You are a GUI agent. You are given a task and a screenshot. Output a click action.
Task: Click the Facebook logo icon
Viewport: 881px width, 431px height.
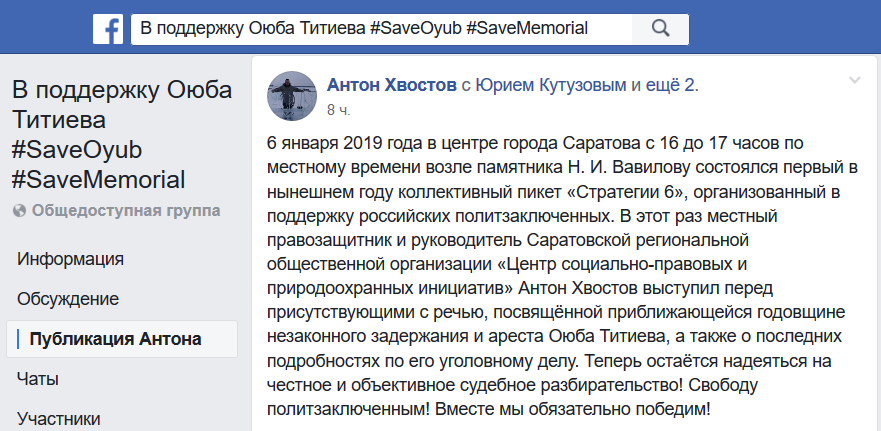tap(108, 28)
